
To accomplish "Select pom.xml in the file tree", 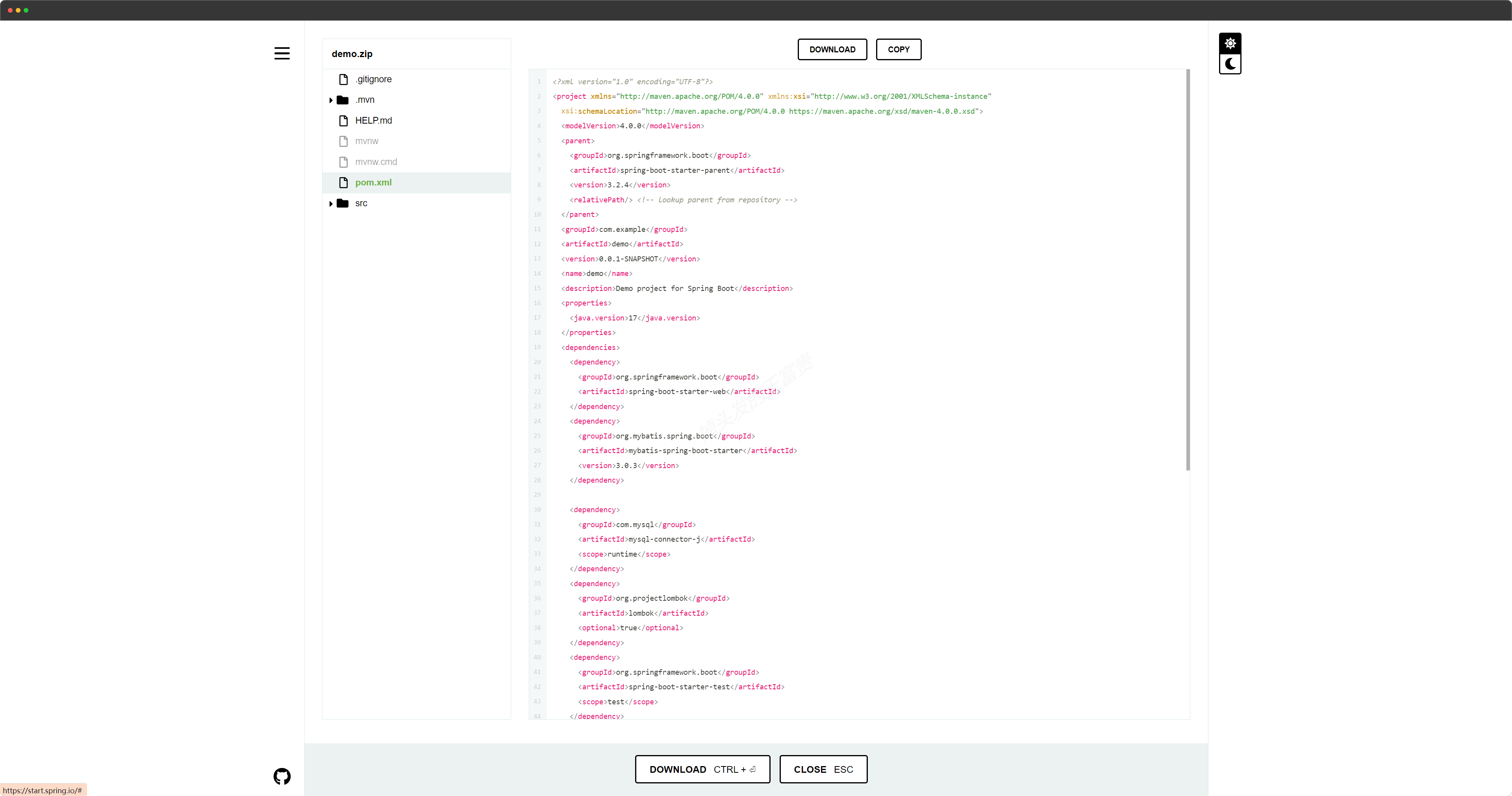I will [x=373, y=183].
